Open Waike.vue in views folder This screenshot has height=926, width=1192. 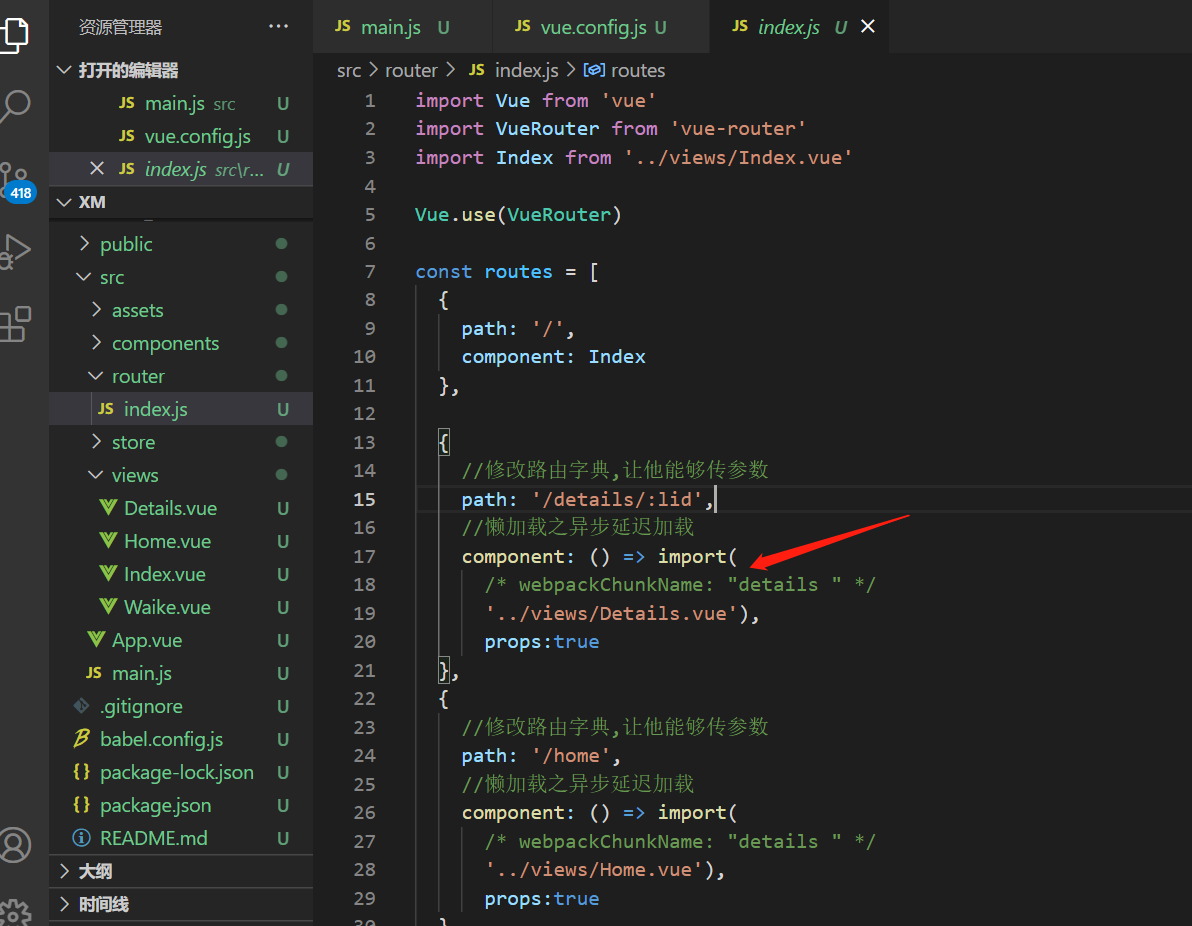(180, 607)
